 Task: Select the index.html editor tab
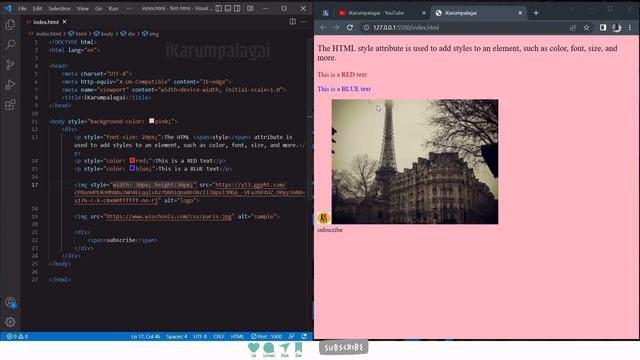pos(46,22)
